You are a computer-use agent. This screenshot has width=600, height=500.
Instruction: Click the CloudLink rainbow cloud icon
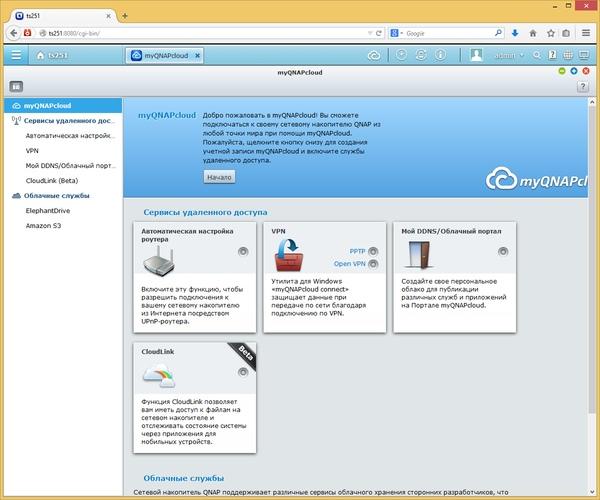[x=159, y=376]
